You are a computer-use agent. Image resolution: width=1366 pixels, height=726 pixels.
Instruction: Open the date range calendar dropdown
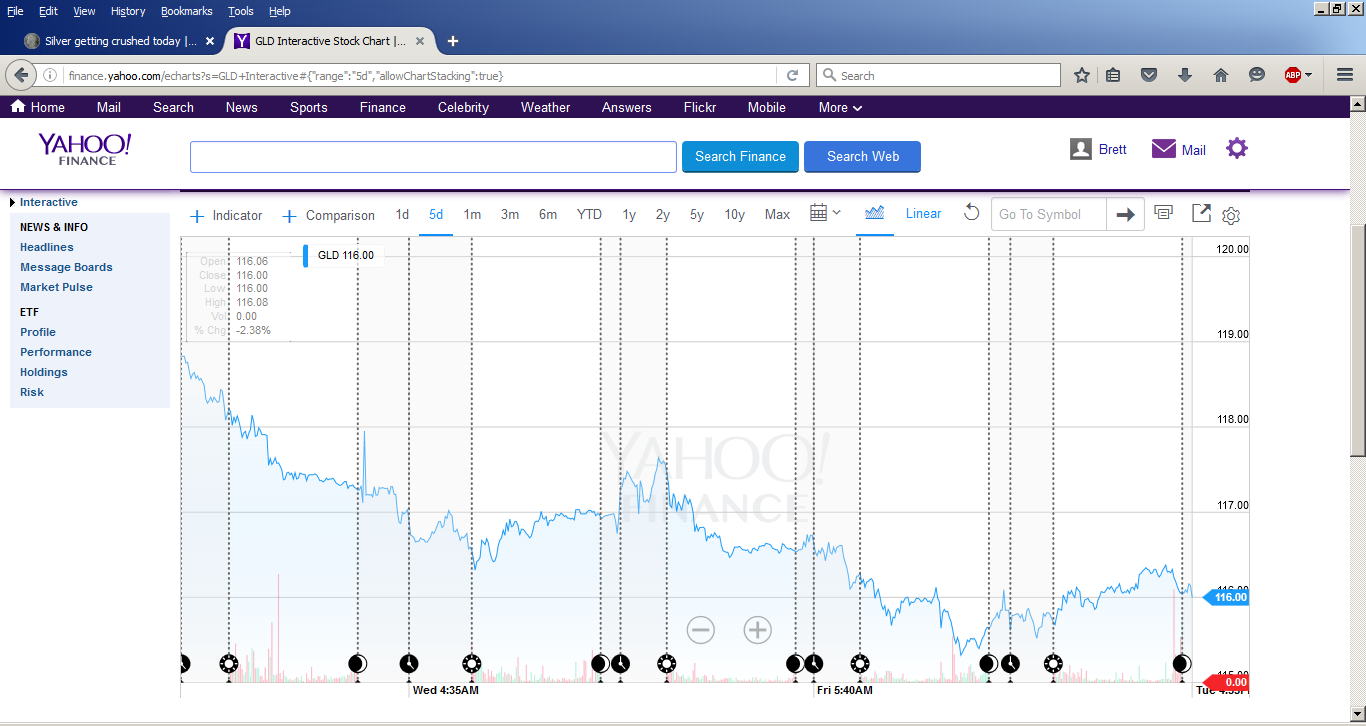tap(825, 213)
